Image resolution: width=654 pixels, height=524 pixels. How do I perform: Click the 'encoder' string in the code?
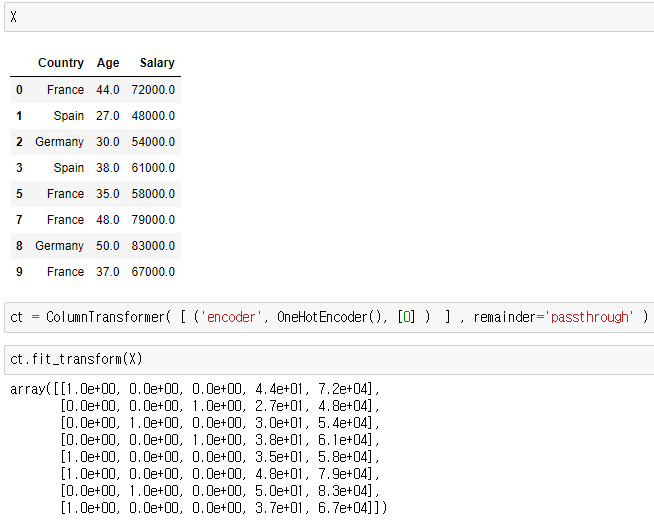pos(231,317)
